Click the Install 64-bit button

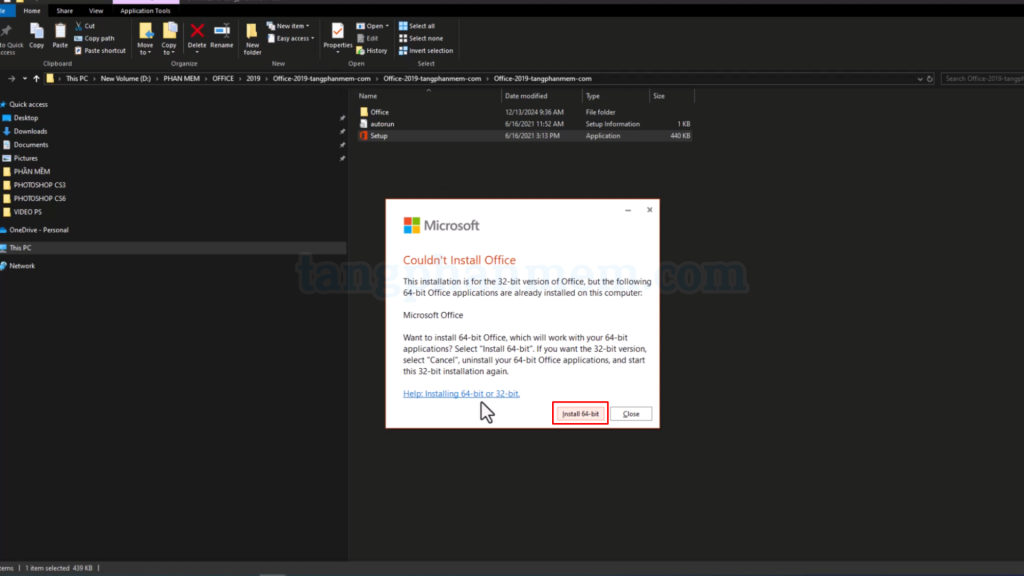point(580,413)
